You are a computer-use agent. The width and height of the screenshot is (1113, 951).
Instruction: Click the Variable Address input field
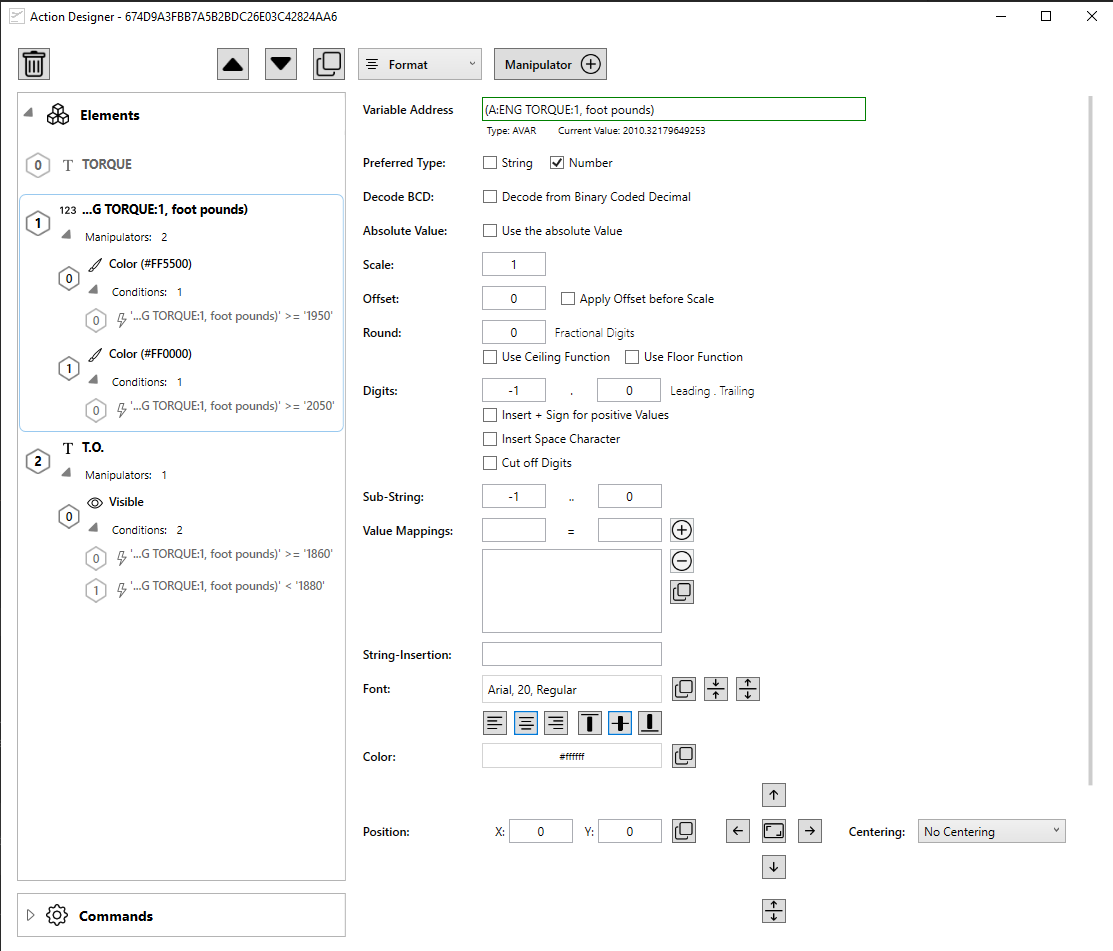(x=673, y=110)
